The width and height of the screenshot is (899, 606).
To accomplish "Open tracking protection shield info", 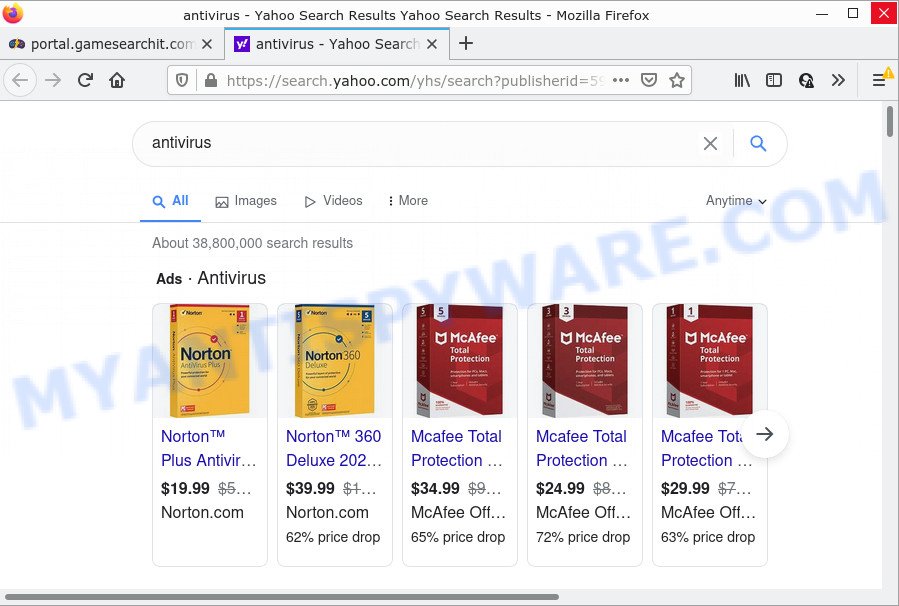I will point(182,80).
